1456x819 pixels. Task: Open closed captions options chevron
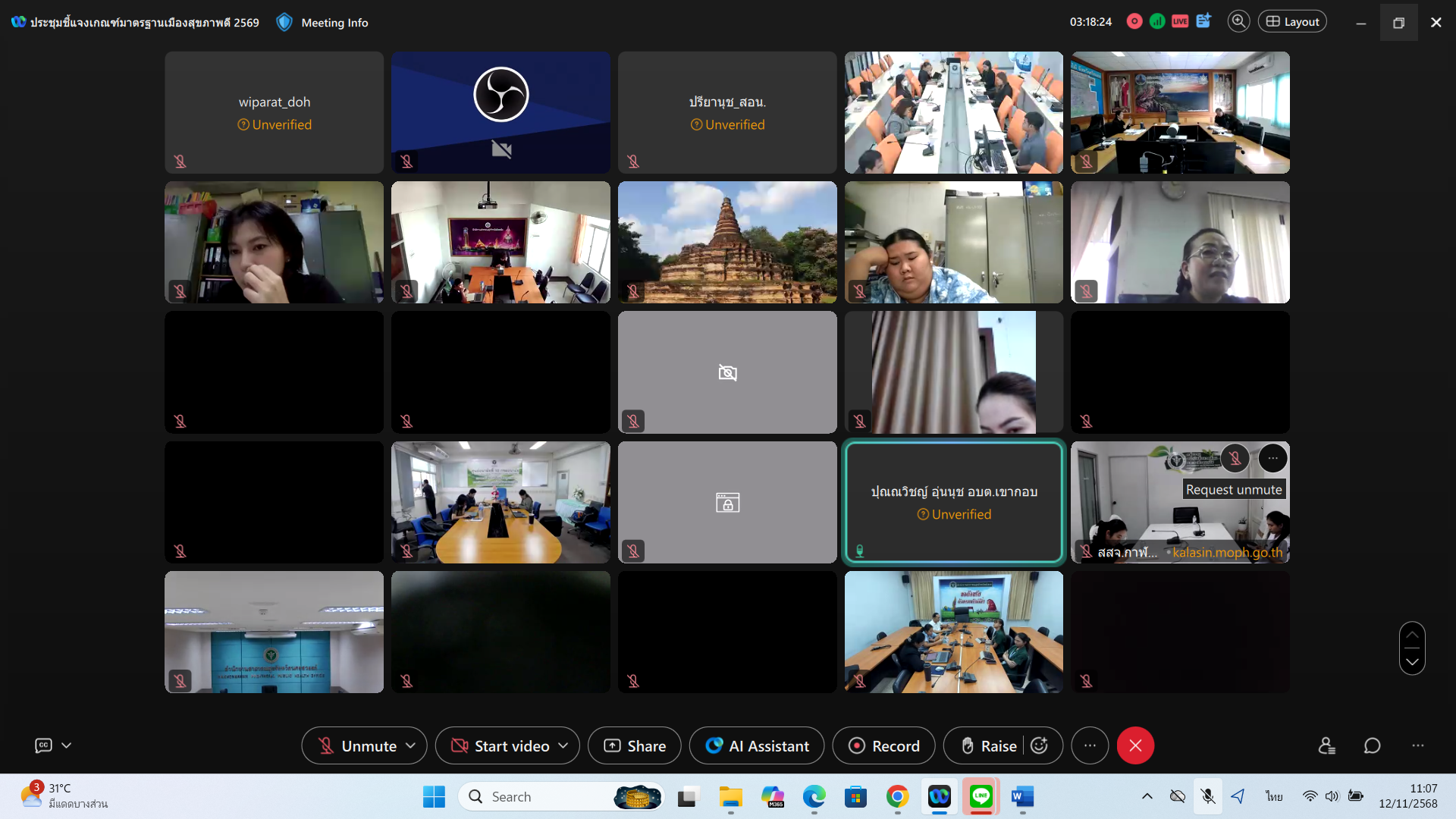tap(67, 746)
